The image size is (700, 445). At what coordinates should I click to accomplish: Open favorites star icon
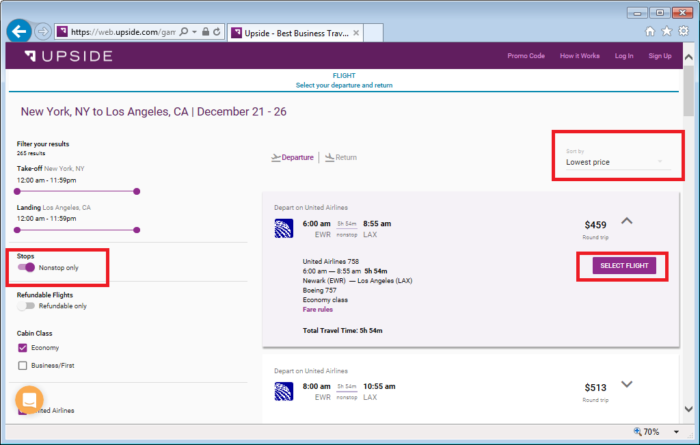[667, 31]
